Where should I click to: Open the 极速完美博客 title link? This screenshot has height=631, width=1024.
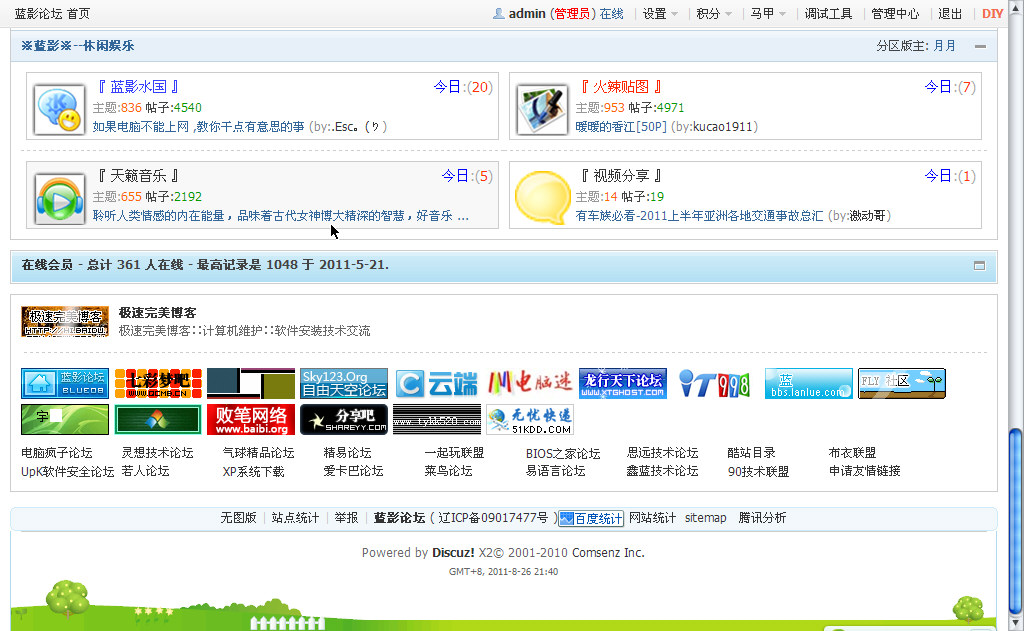click(x=157, y=313)
